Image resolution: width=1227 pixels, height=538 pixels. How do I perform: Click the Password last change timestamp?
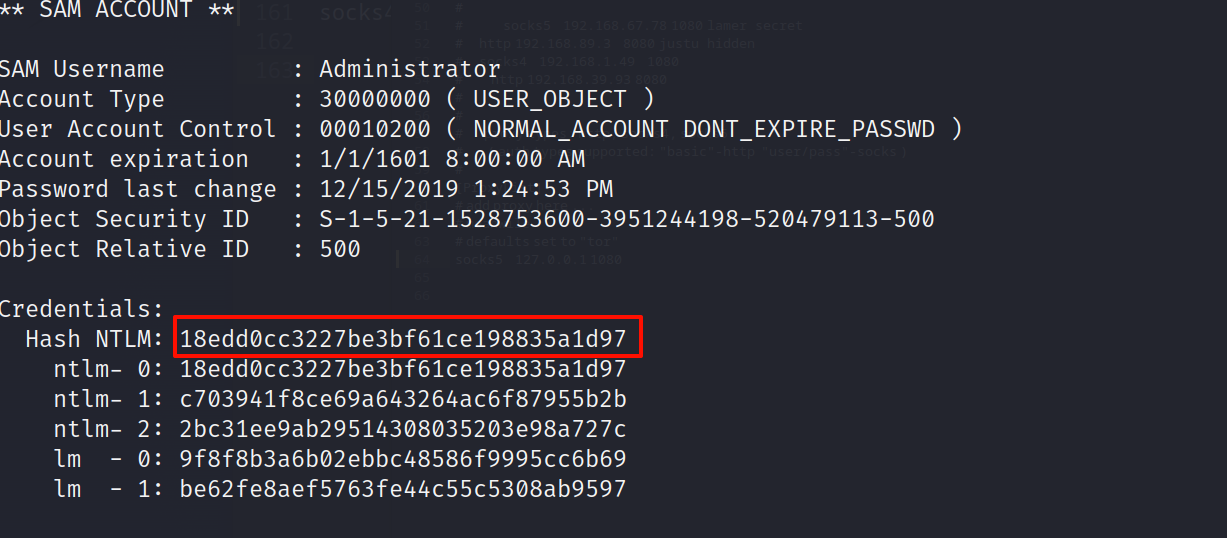point(466,189)
